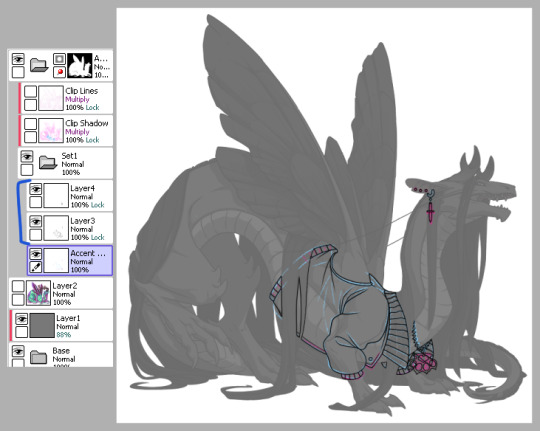
Task: Click Set1 folder lower checkbox
Action: click(x=27, y=170)
